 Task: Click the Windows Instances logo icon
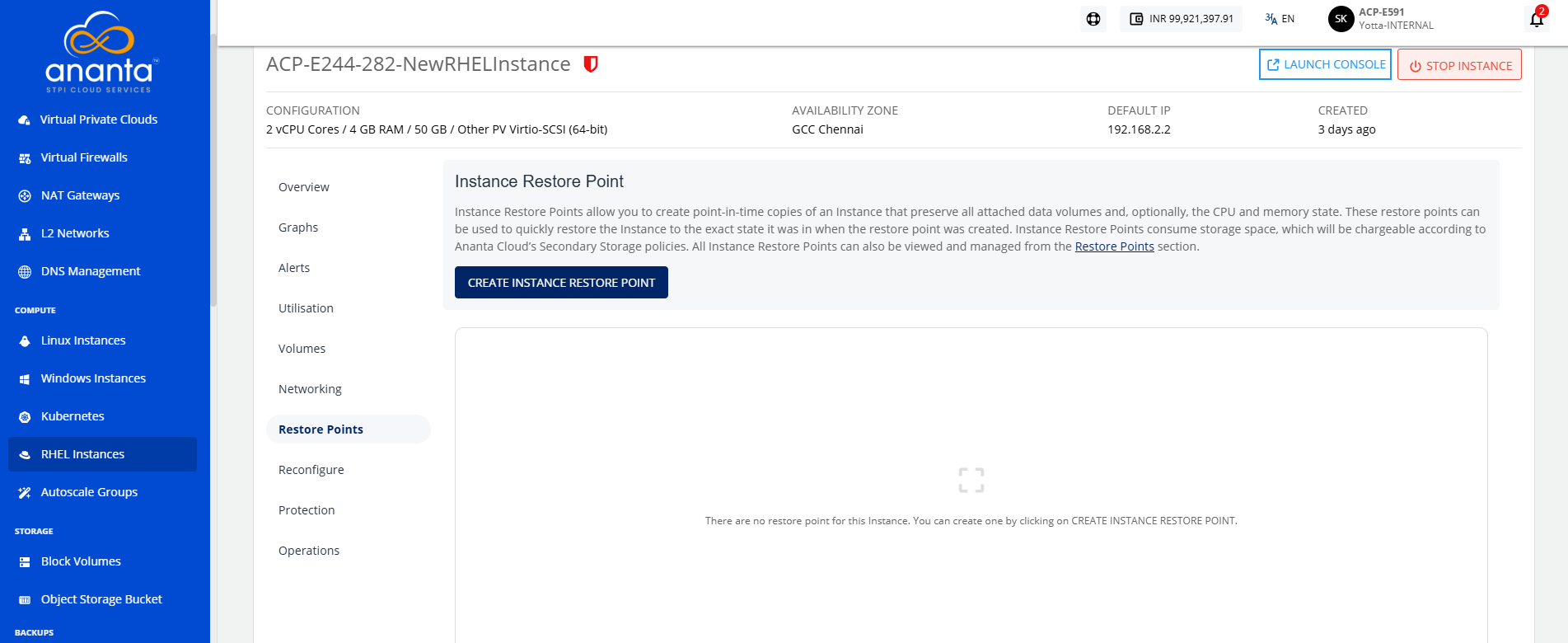point(25,379)
